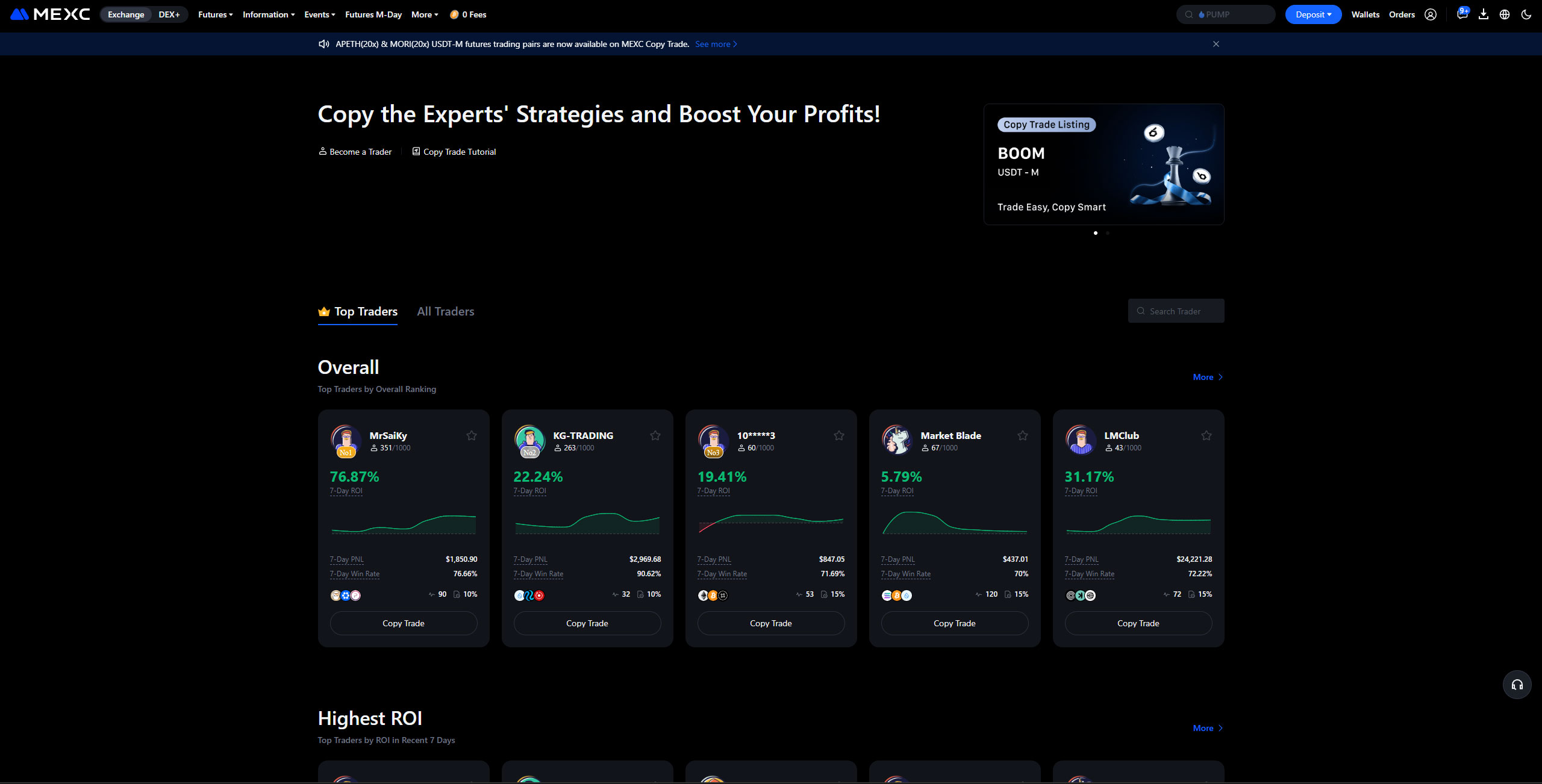Click 10*****3 trader avatar
Screen dimensions: 1542x784
click(713, 441)
